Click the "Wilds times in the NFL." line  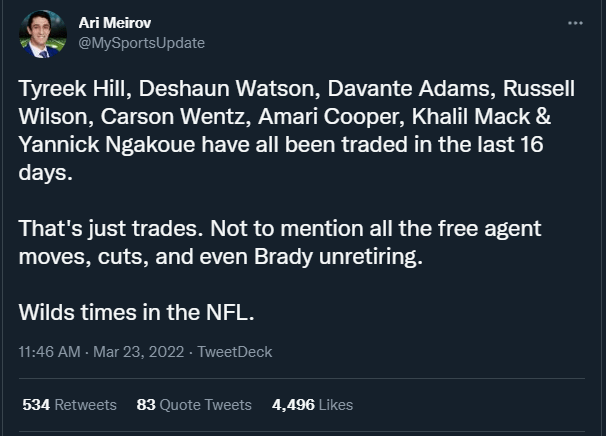click(x=138, y=312)
